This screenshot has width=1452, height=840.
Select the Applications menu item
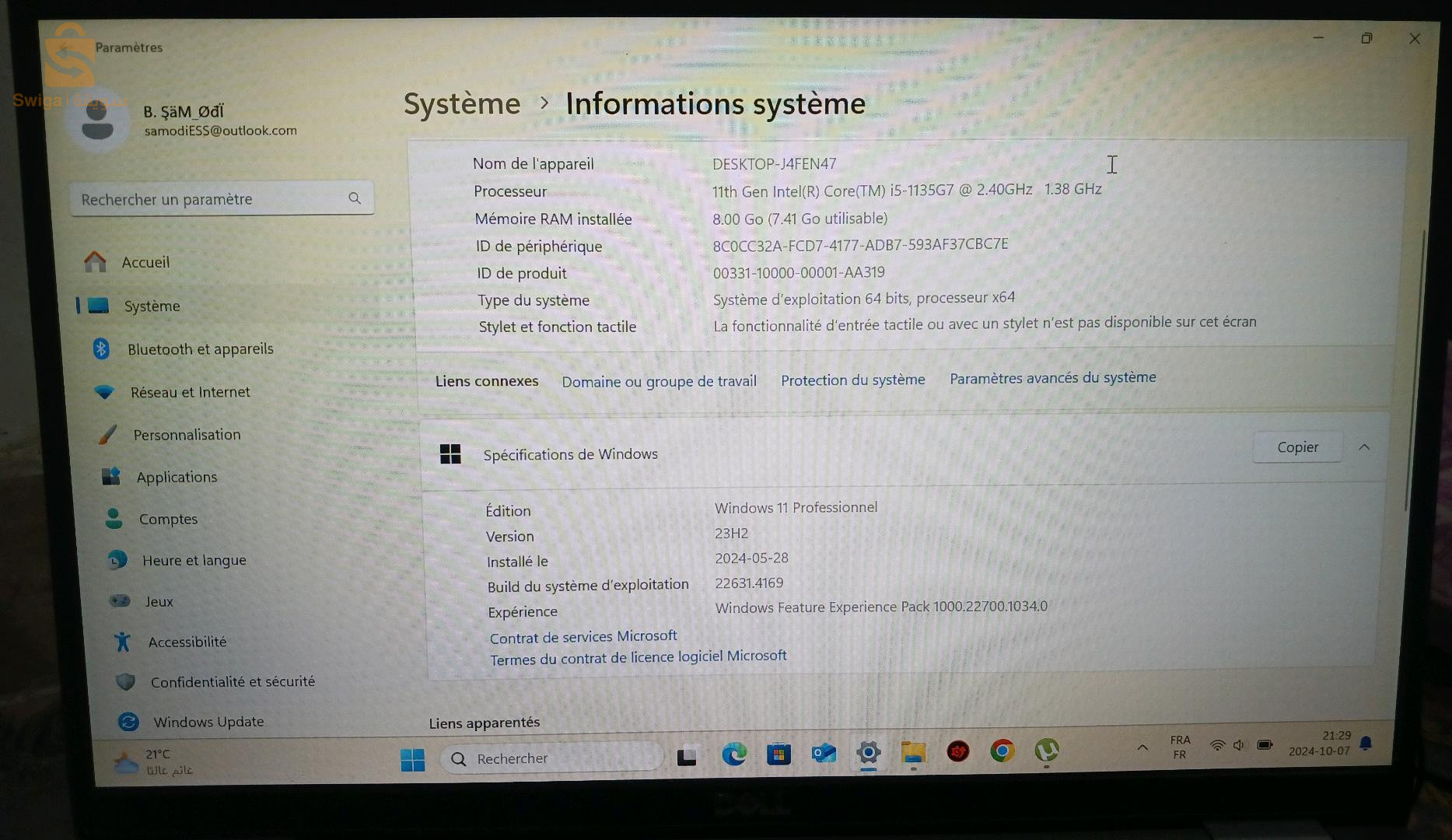pos(177,477)
